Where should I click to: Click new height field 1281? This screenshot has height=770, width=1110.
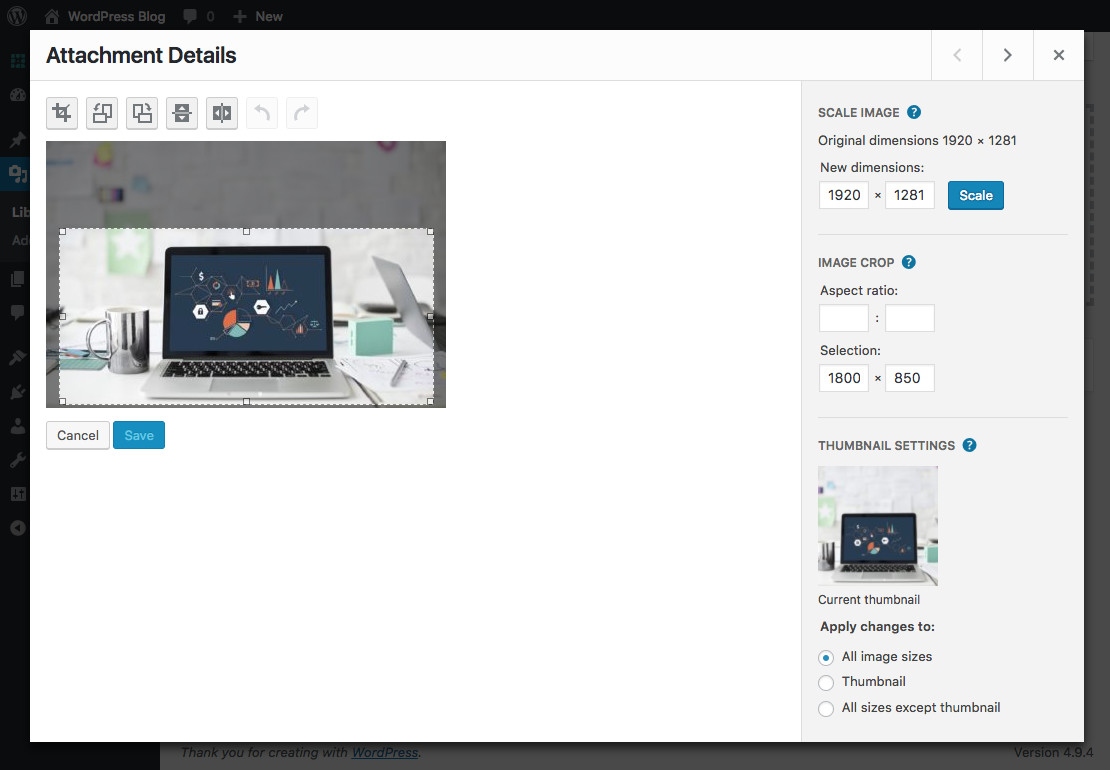pos(910,195)
